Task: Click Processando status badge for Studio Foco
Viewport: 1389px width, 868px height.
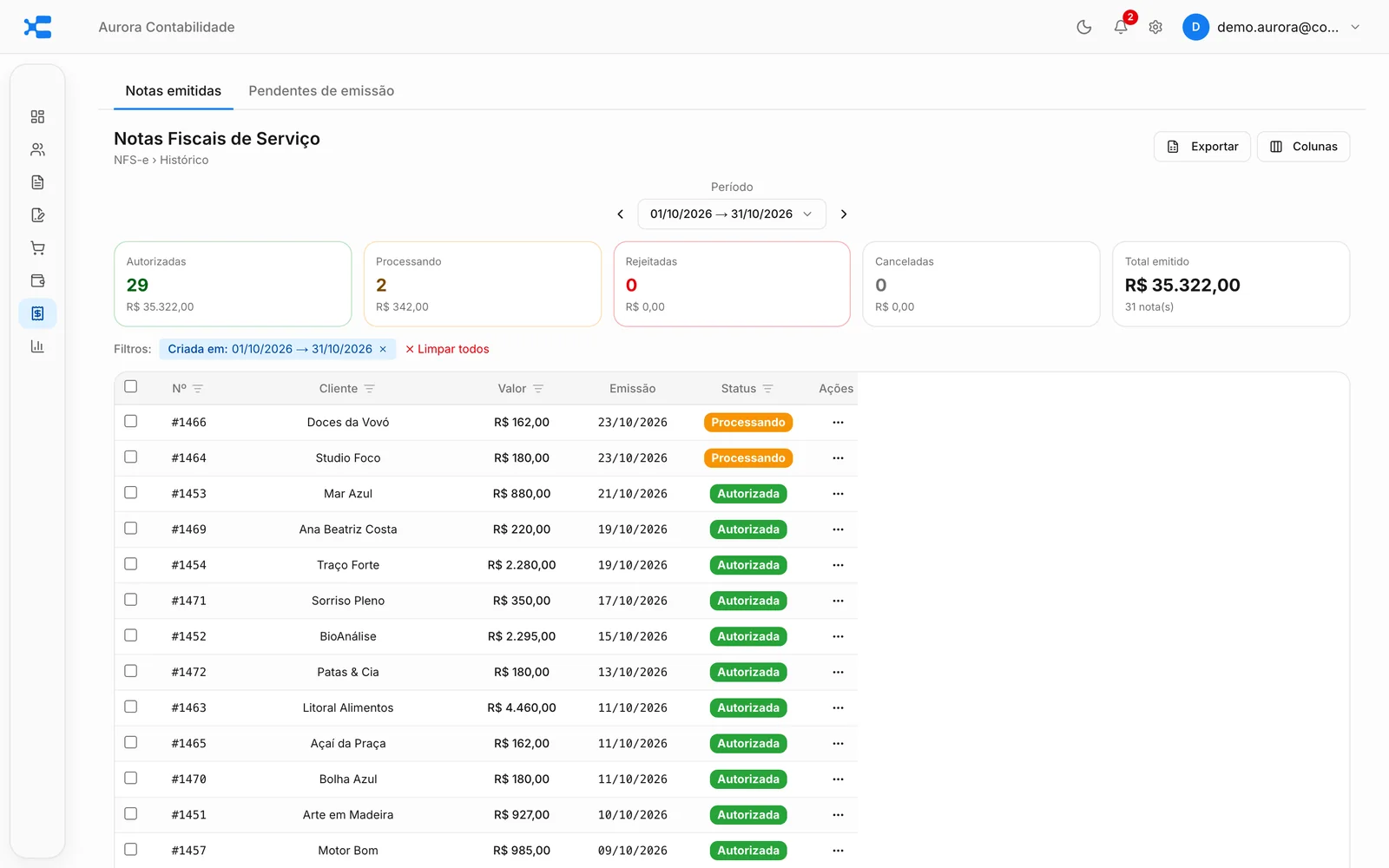Action: click(748, 458)
